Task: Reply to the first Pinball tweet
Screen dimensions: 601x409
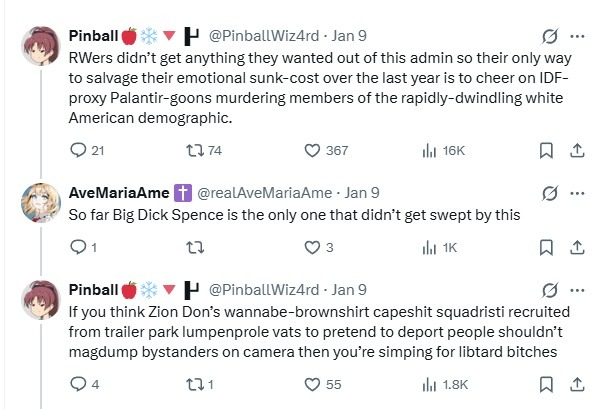Action: (82, 150)
